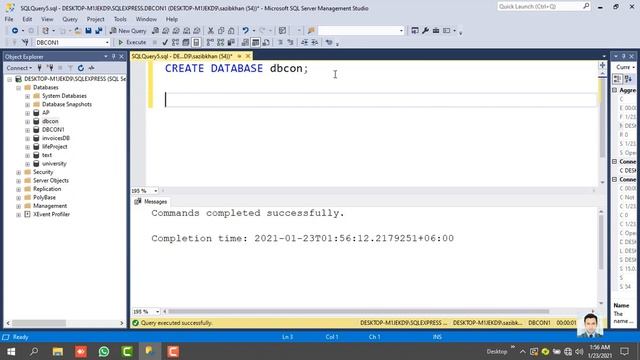
Task: Toggle Results to Grid icon
Action: coord(256,42)
